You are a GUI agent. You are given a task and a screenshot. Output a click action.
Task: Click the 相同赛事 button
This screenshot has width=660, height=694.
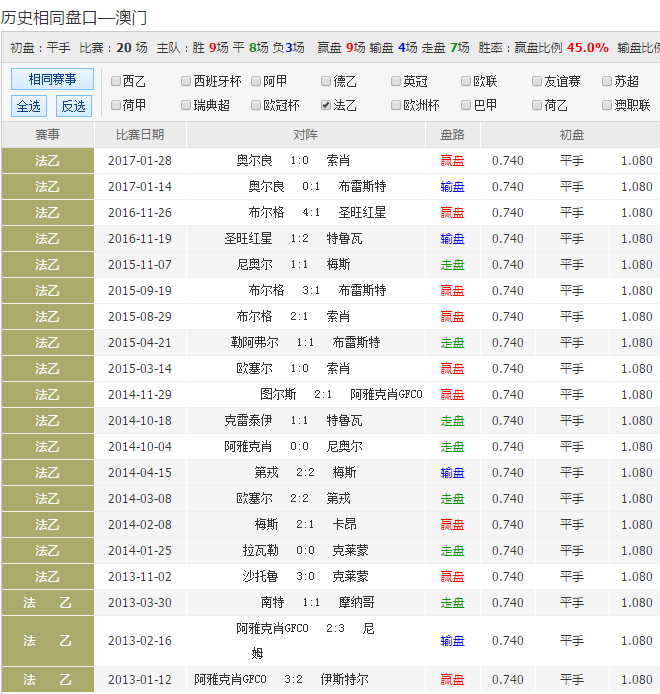52,79
